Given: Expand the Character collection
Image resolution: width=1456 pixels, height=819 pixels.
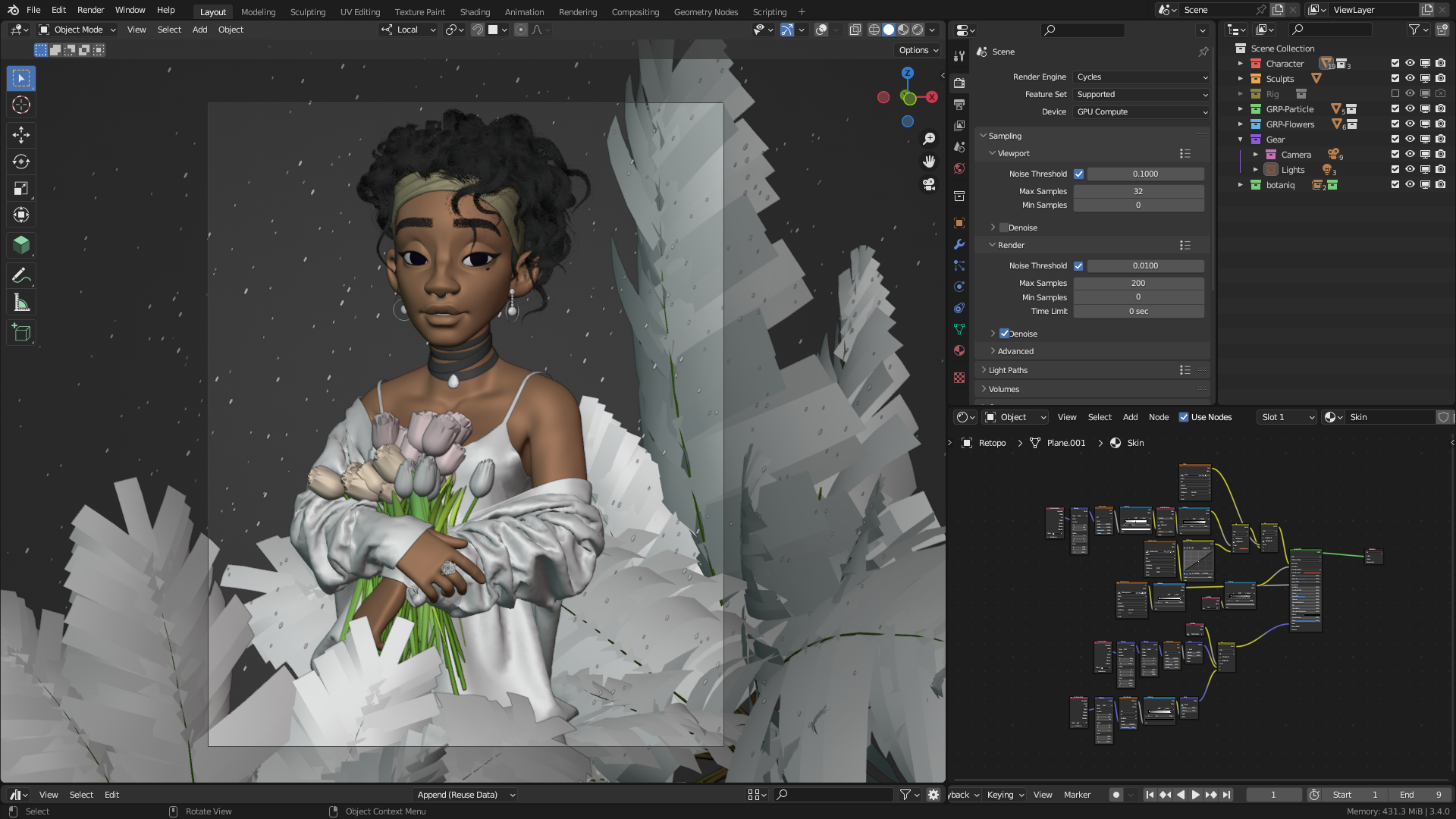Looking at the screenshot, I should (1241, 64).
